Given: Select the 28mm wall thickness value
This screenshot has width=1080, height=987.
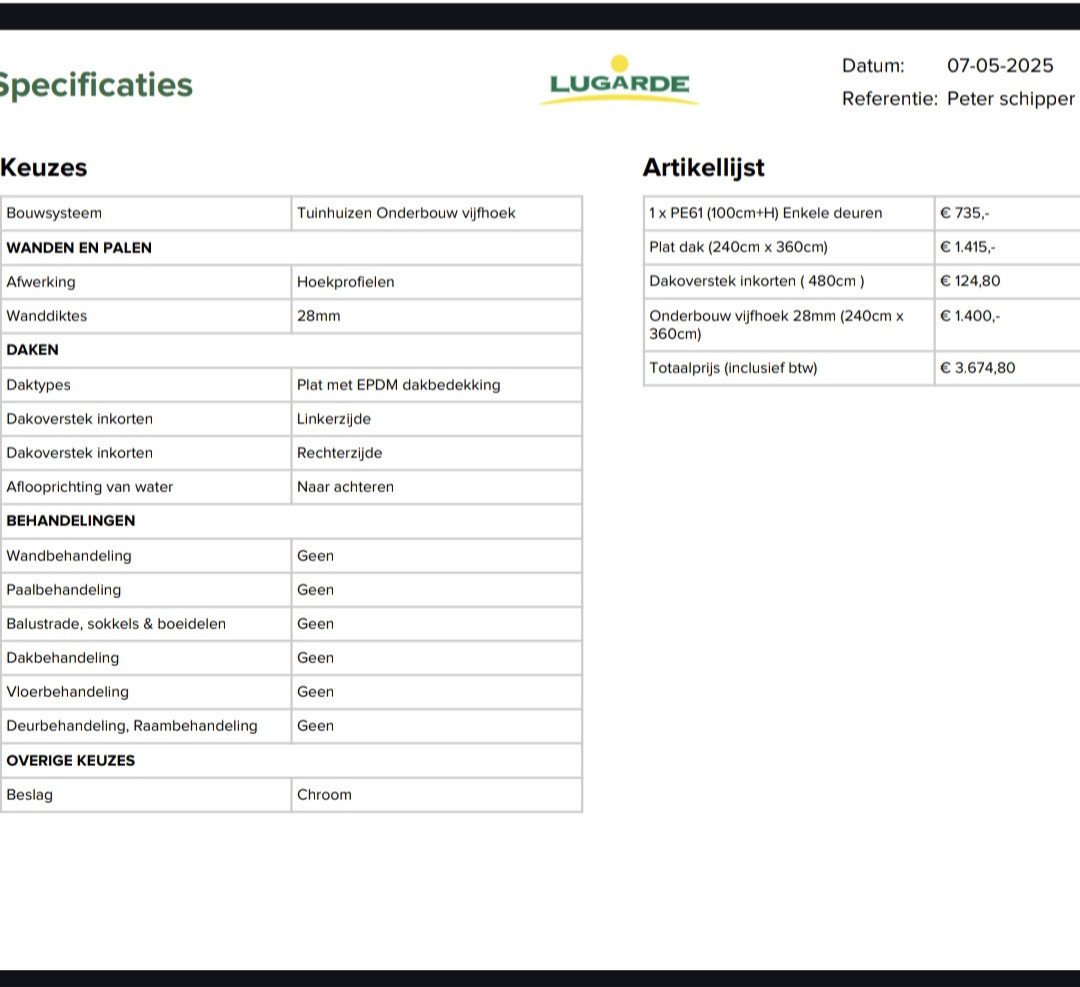Looking at the screenshot, I should [x=318, y=315].
